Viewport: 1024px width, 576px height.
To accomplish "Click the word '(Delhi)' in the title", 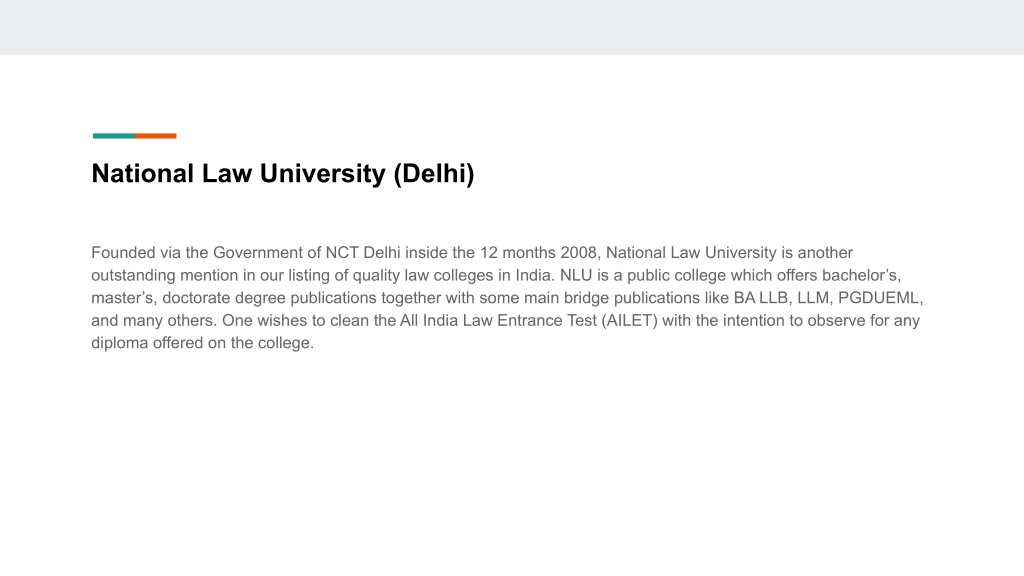I will coord(434,174).
